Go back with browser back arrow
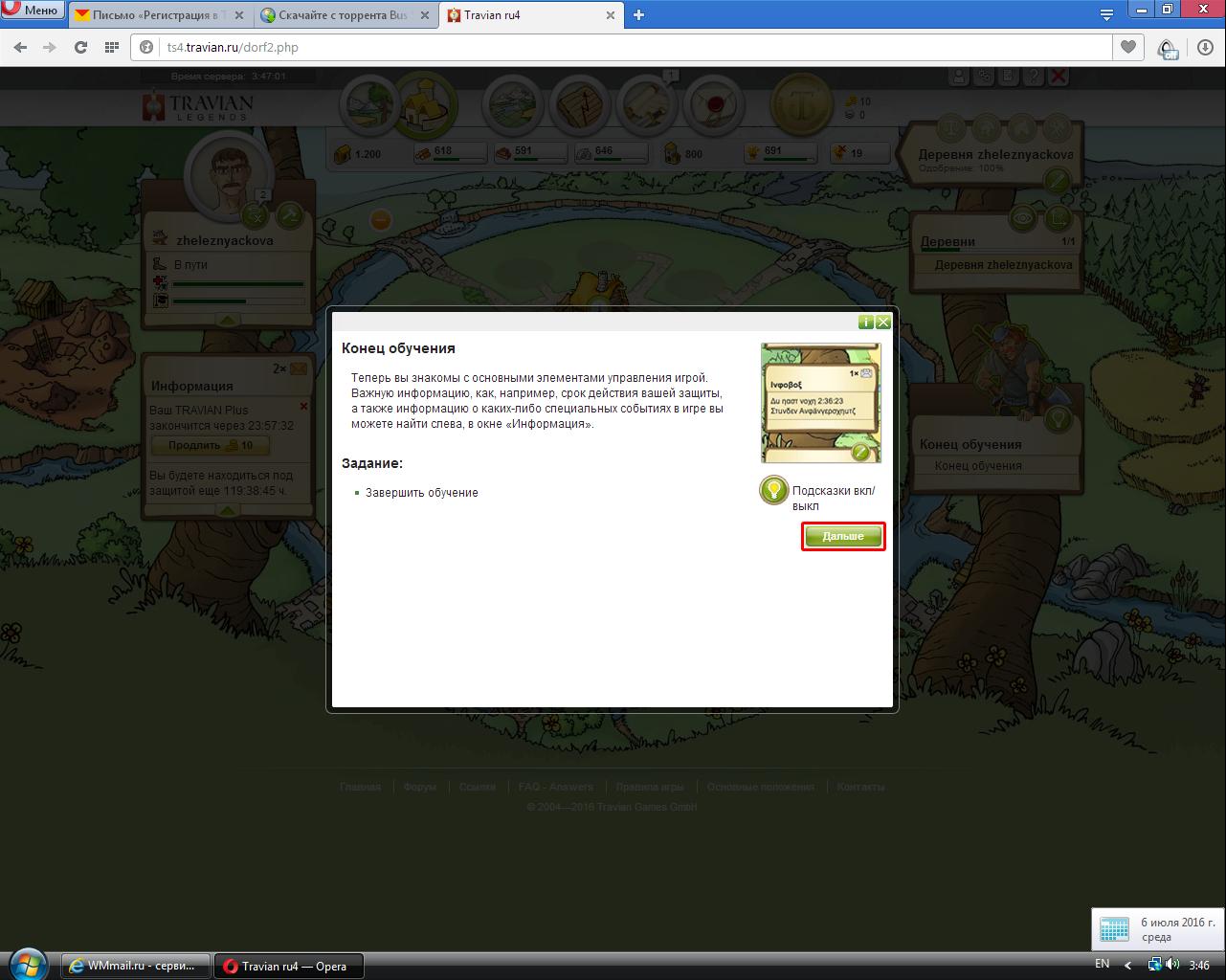The image size is (1226, 980). tap(20, 47)
